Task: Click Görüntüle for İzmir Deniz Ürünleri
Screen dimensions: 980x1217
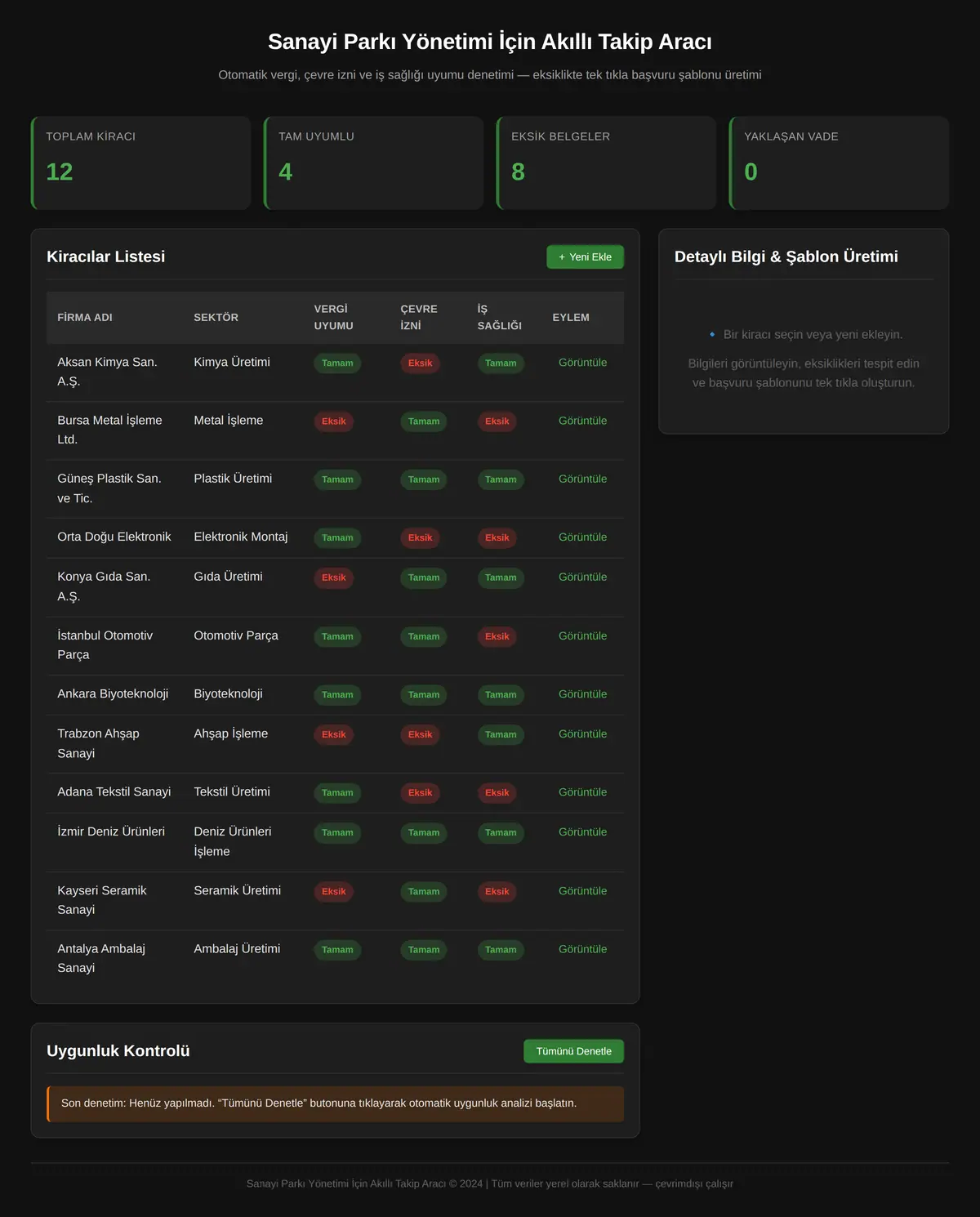Action: 582,831
